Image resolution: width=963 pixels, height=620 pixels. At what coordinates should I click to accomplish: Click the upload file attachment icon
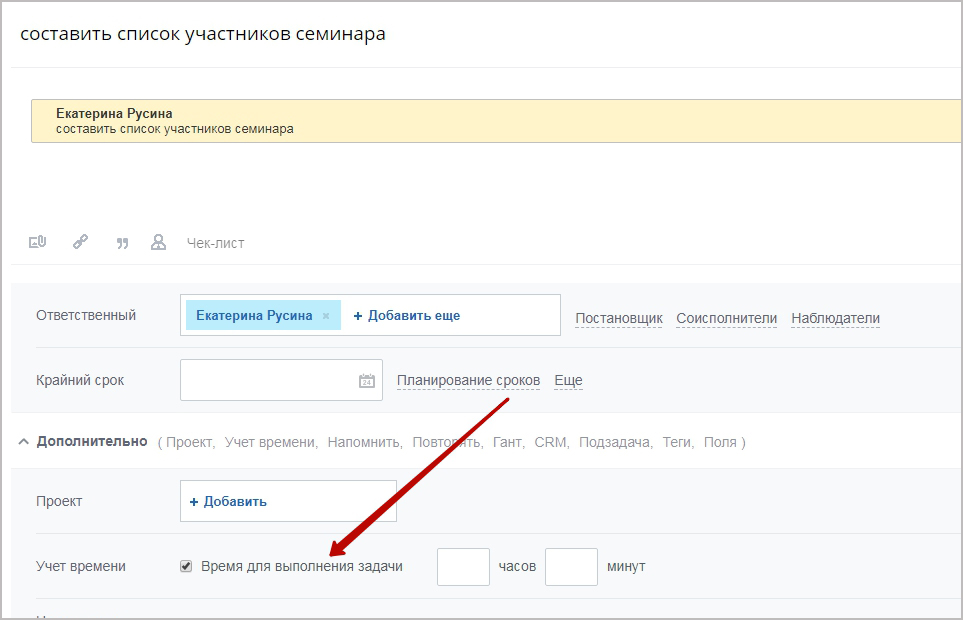coord(37,242)
